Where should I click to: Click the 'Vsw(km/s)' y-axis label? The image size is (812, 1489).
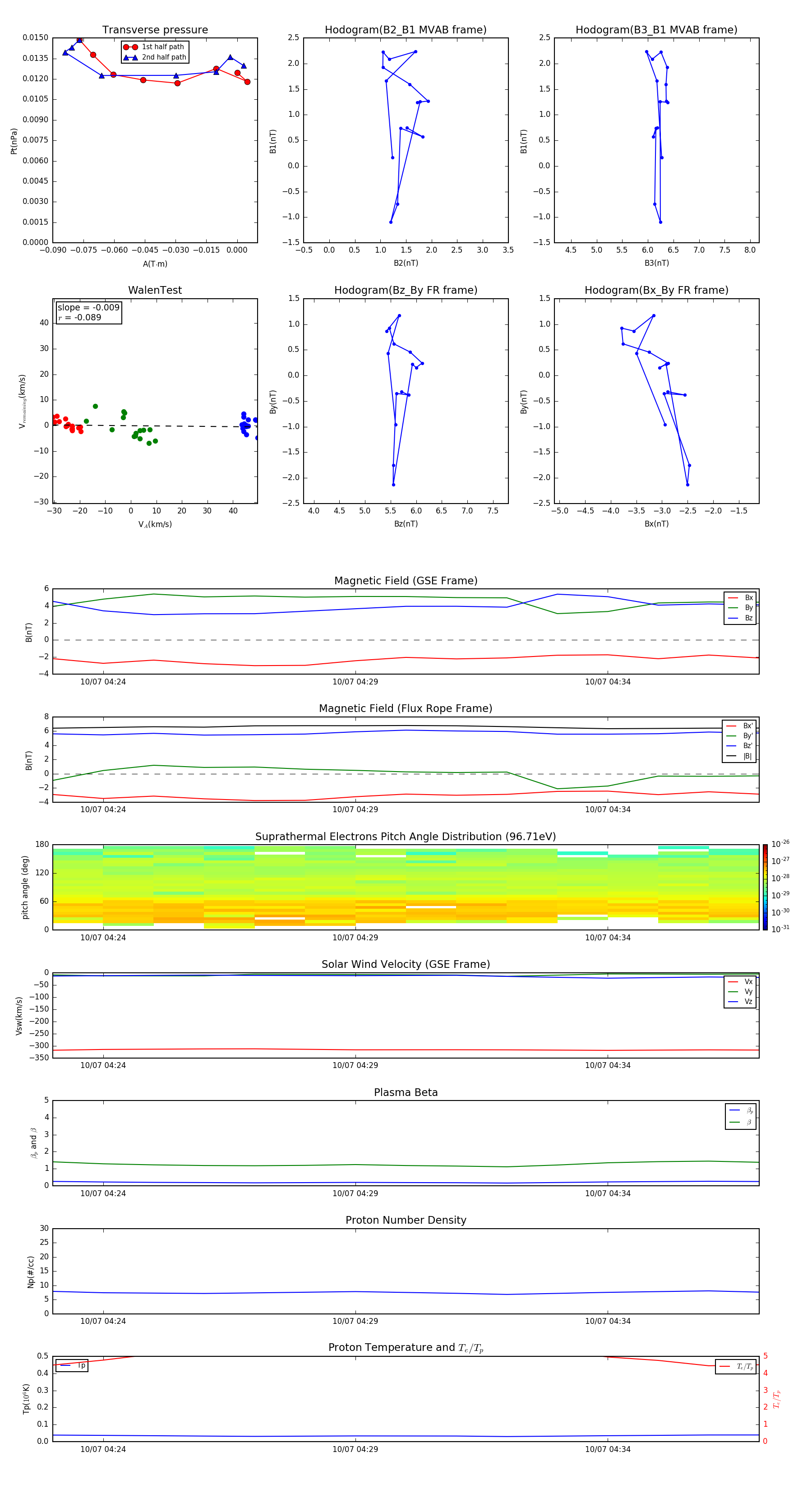pos(18,1016)
